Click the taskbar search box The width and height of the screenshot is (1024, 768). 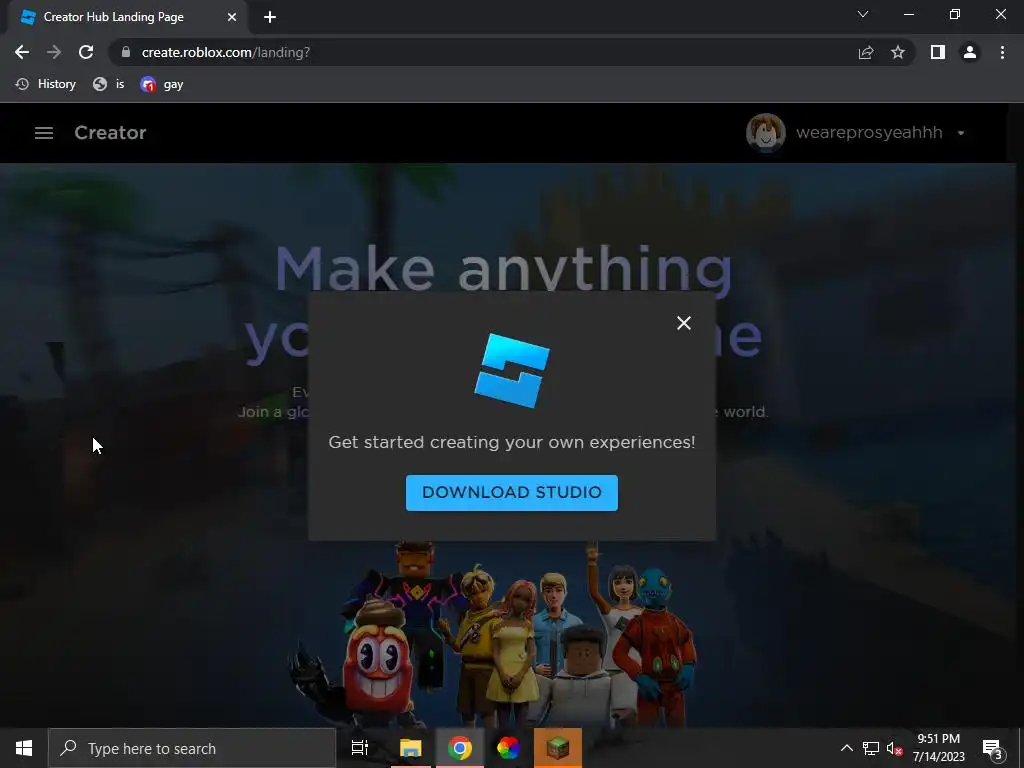point(192,748)
